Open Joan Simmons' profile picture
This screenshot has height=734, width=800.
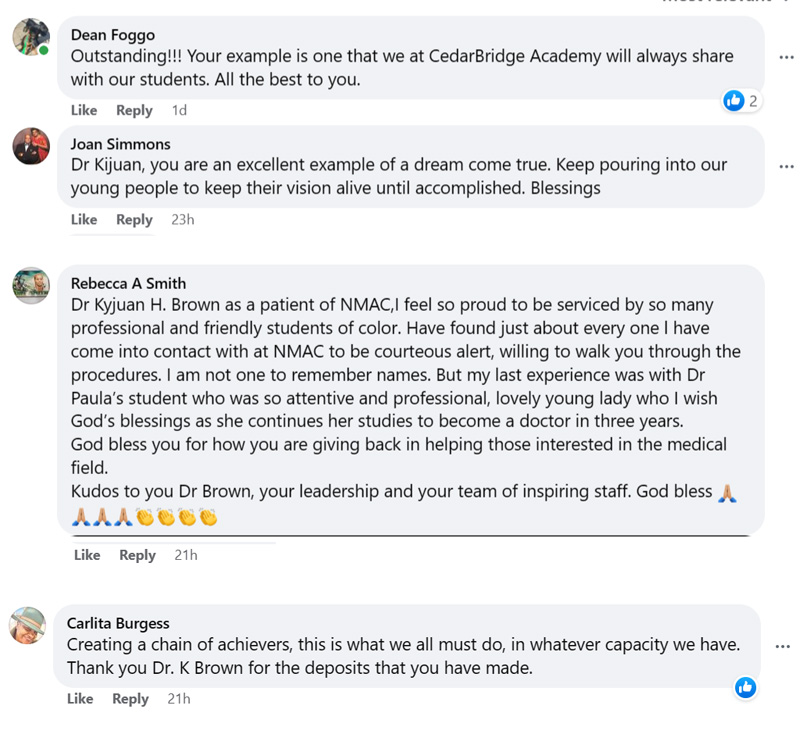[x=31, y=146]
